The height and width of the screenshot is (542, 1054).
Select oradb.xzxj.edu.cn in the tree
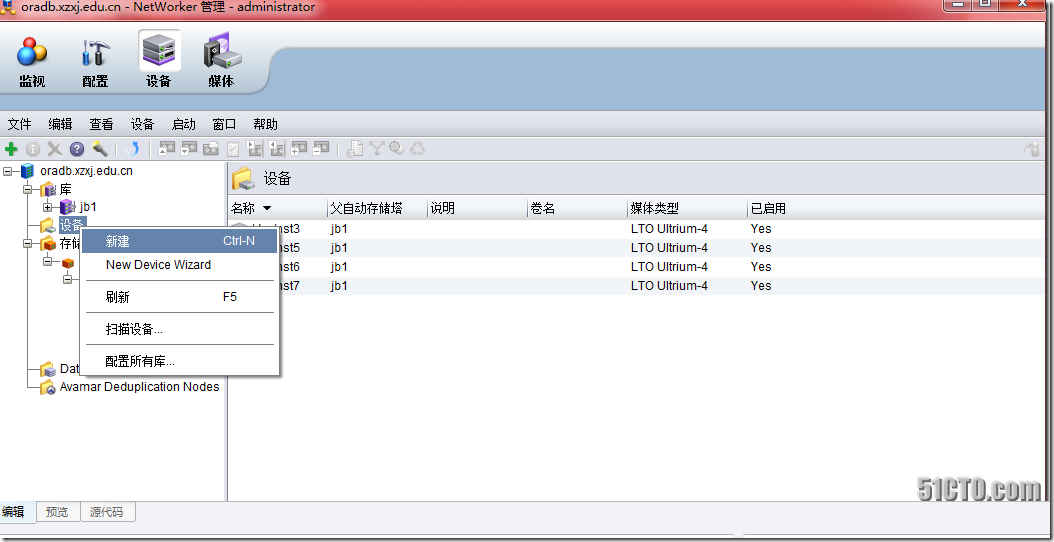click(87, 171)
